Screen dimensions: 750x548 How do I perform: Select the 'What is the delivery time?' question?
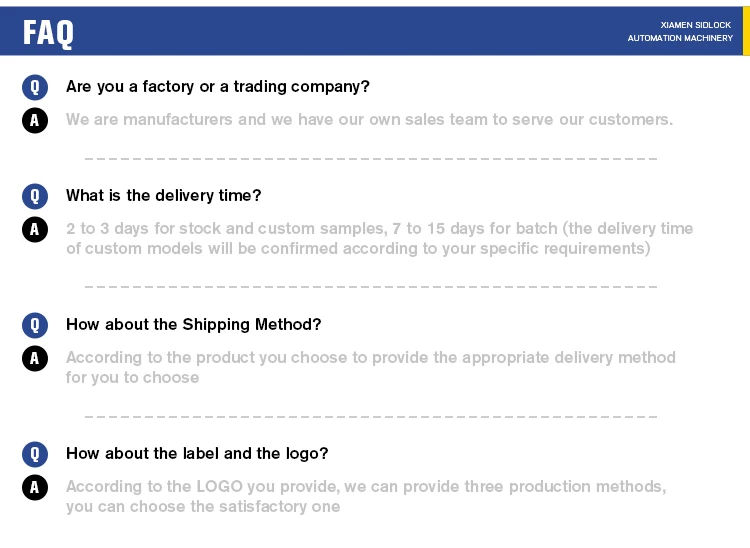pyautogui.click(x=163, y=195)
